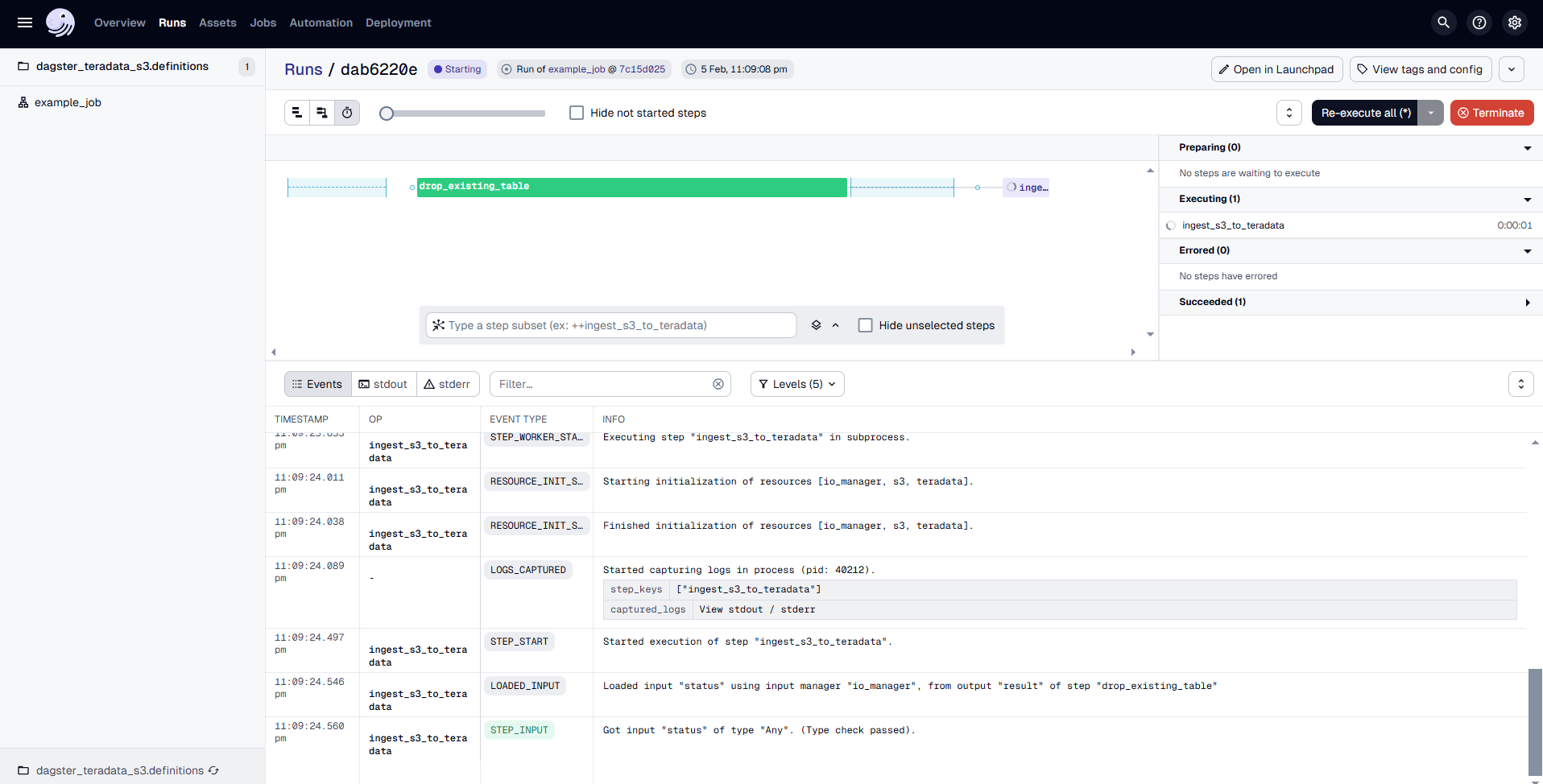Open the run actions chevron dropdown
Image resolution: width=1543 pixels, height=784 pixels.
tap(1512, 69)
